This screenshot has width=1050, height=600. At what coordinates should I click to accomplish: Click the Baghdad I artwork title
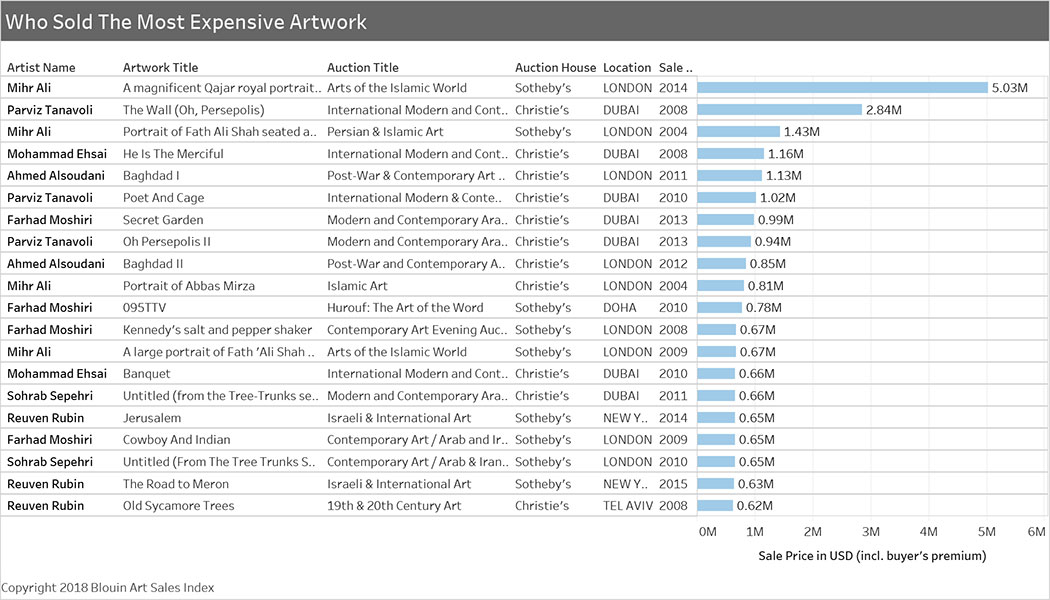click(151, 176)
